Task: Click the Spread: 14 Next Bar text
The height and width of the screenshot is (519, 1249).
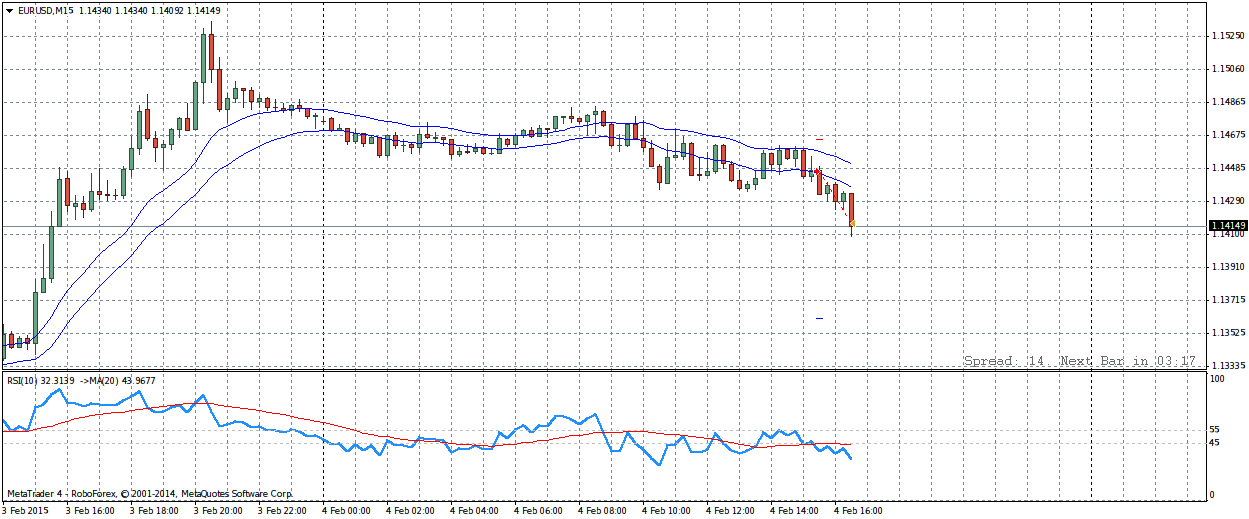Action: tap(1080, 361)
